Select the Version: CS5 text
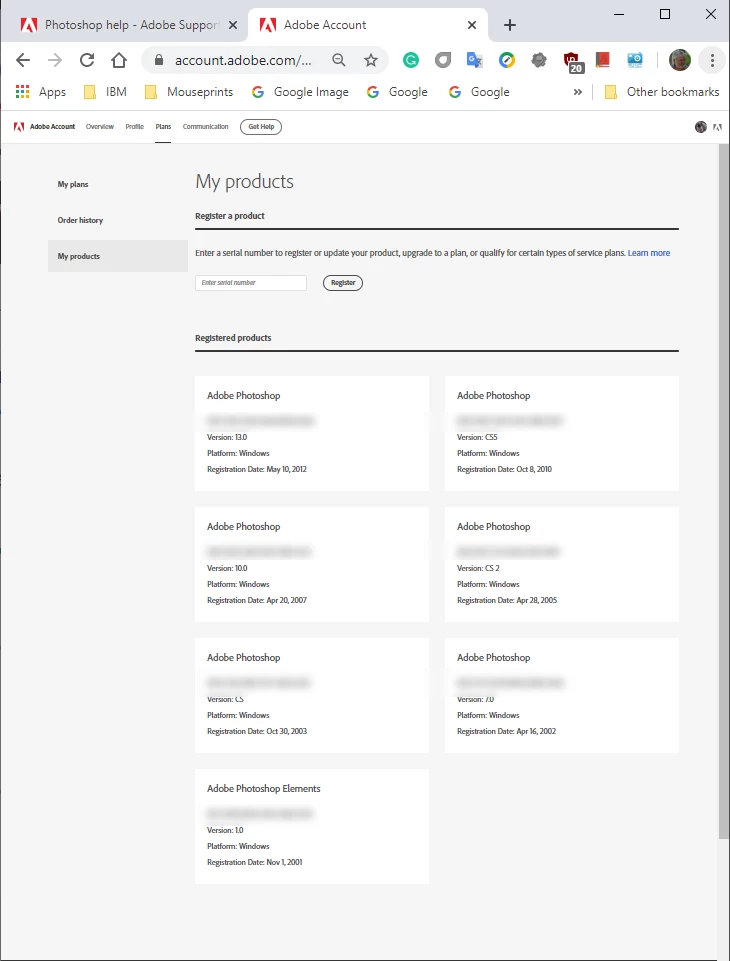The image size is (730, 961). pos(477,438)
